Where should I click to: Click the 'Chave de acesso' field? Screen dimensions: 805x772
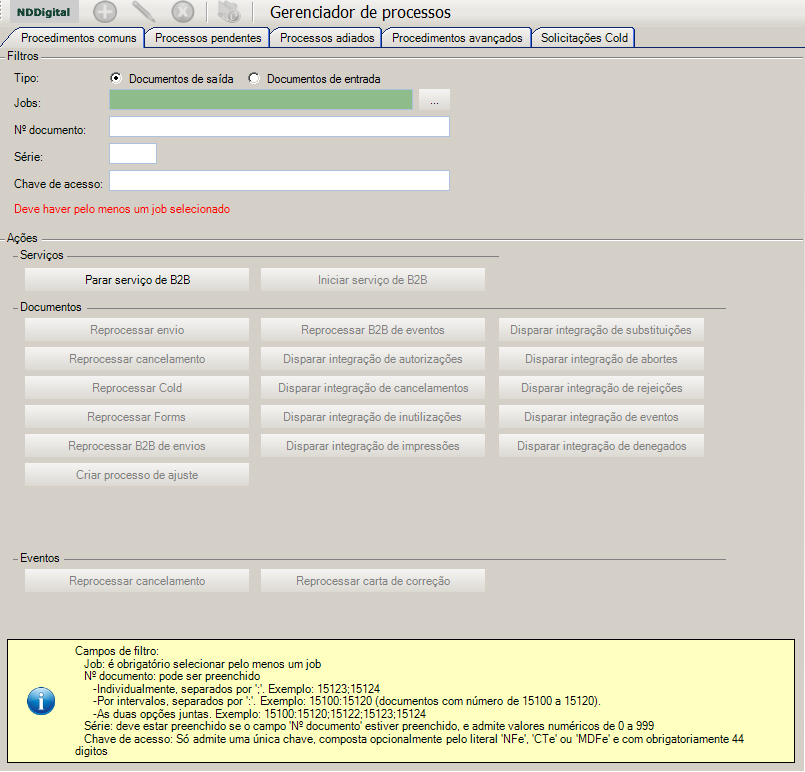pos(279,181)
